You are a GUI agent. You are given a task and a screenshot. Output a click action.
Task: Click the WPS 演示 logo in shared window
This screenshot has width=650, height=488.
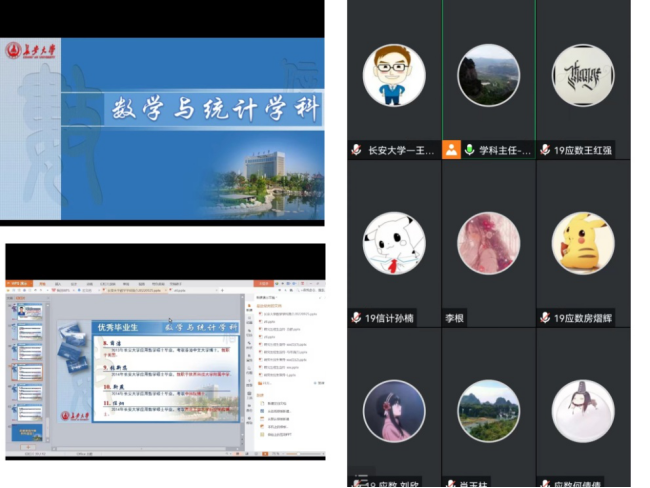pos(19,285)
